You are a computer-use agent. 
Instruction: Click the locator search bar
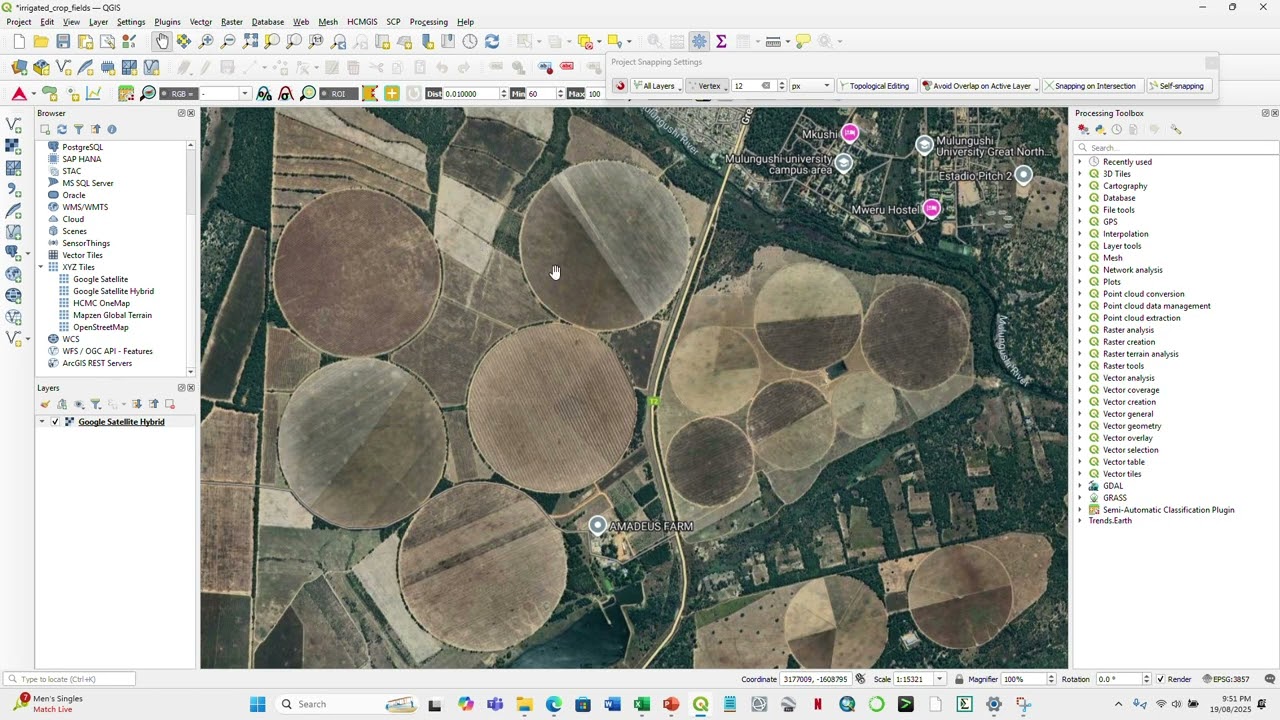70,679
